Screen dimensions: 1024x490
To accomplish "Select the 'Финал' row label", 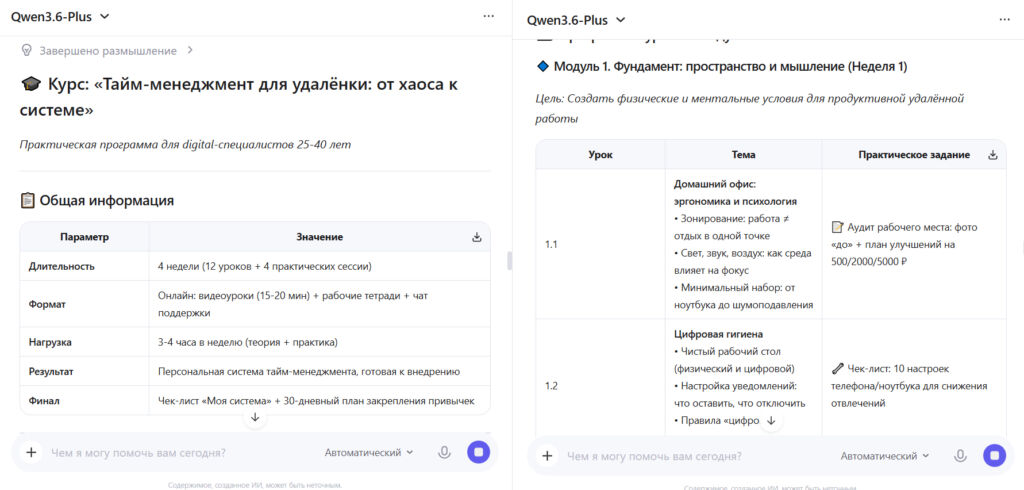I will coord(44,400).
